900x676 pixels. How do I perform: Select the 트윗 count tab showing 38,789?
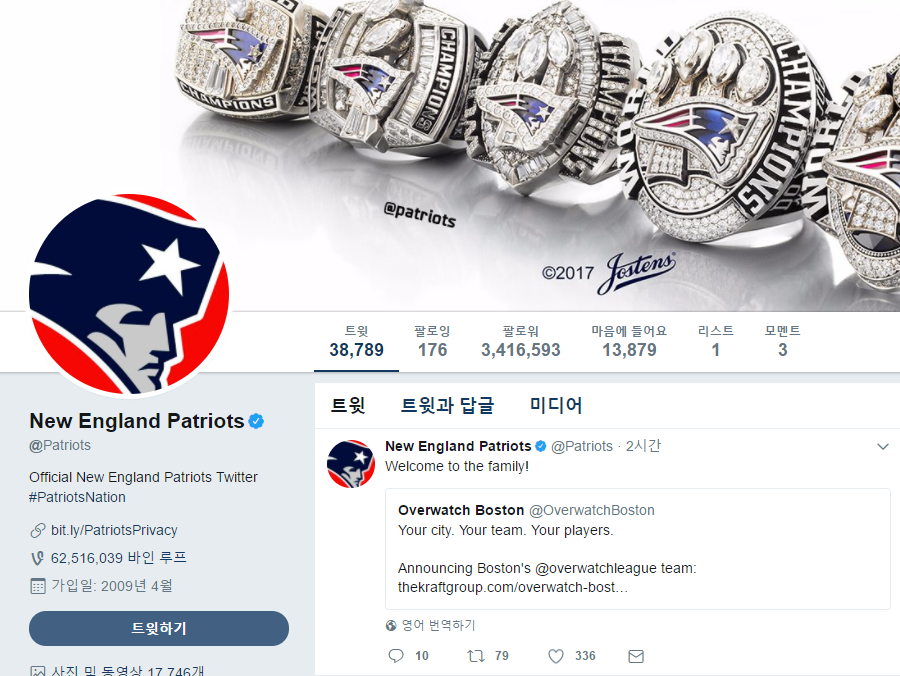[x=356, y=341]
